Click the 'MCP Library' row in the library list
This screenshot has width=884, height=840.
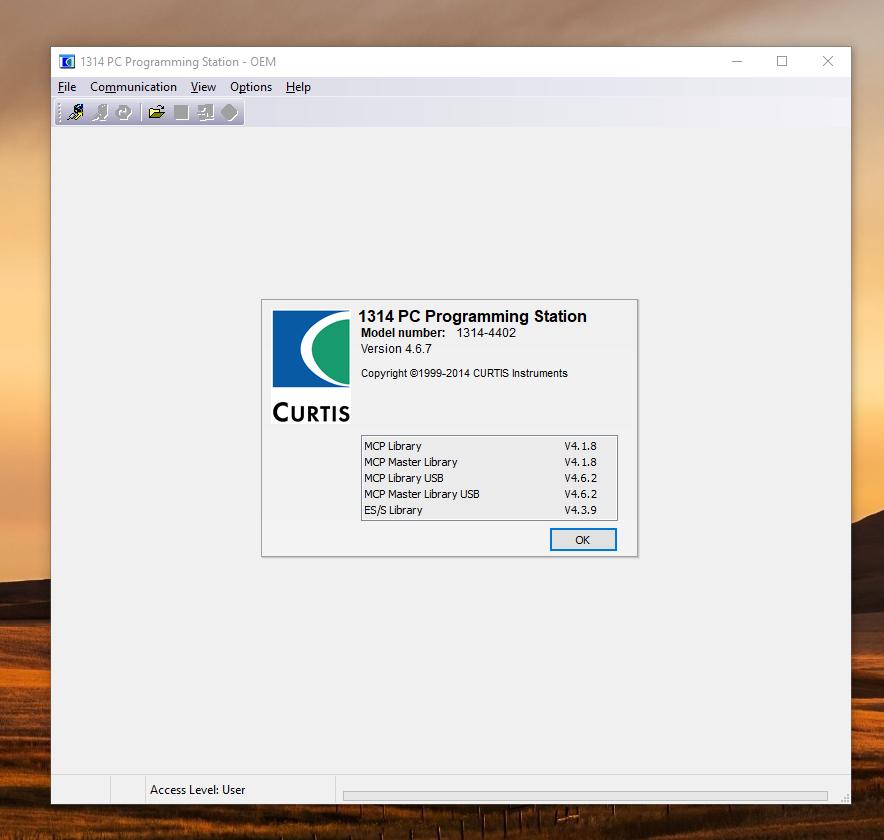tap(489, 446)
